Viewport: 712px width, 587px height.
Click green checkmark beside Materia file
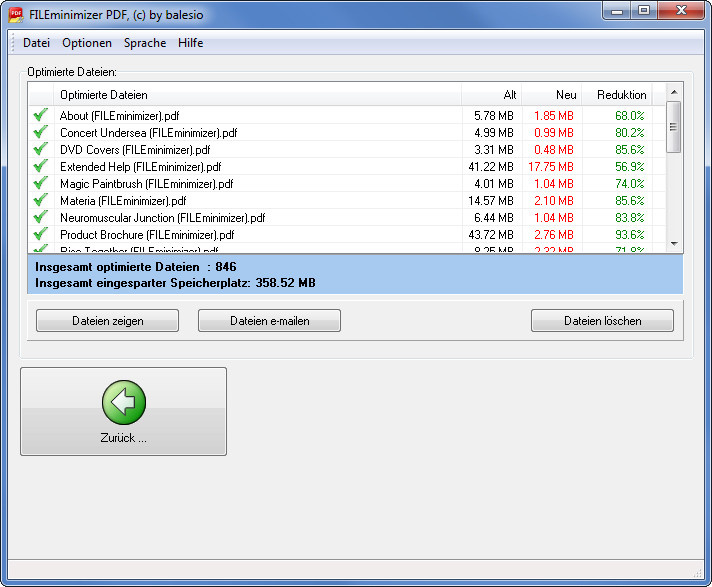point(41,200)
